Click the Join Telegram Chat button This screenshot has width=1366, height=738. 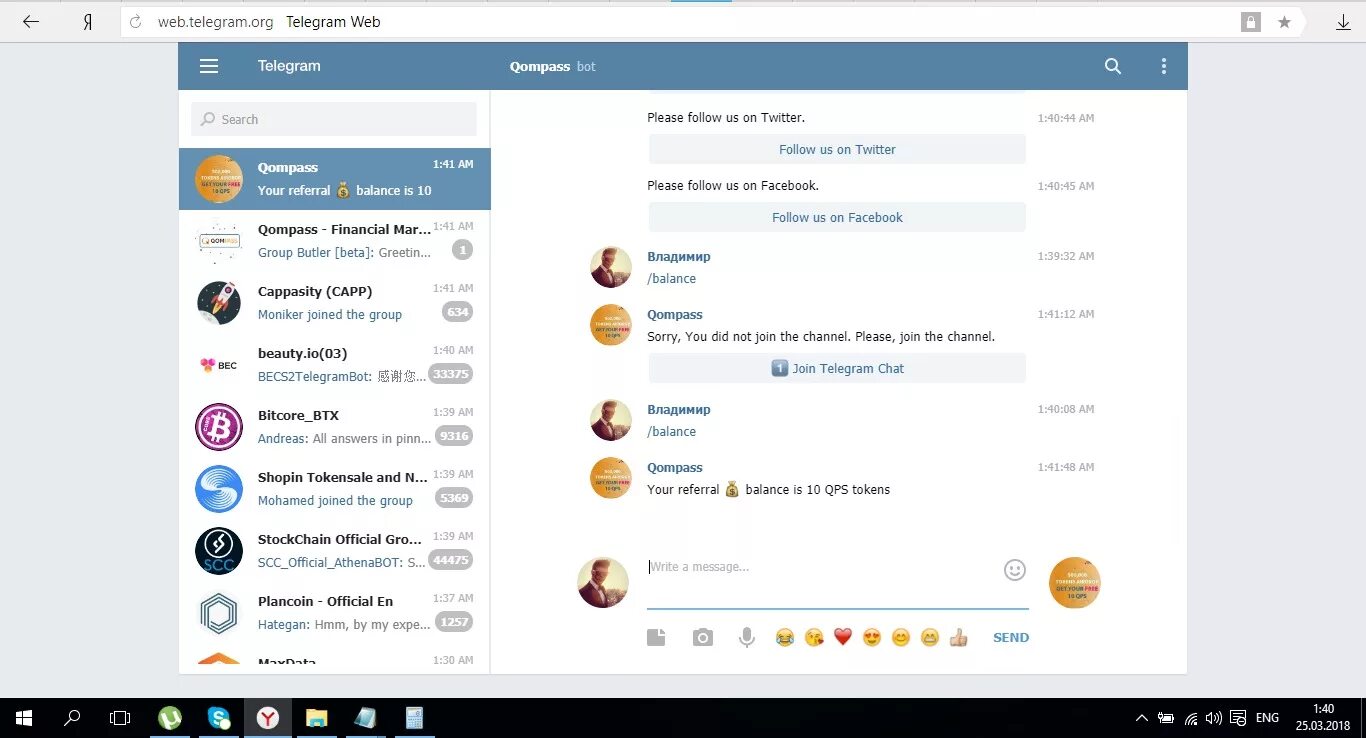(837, 368)
